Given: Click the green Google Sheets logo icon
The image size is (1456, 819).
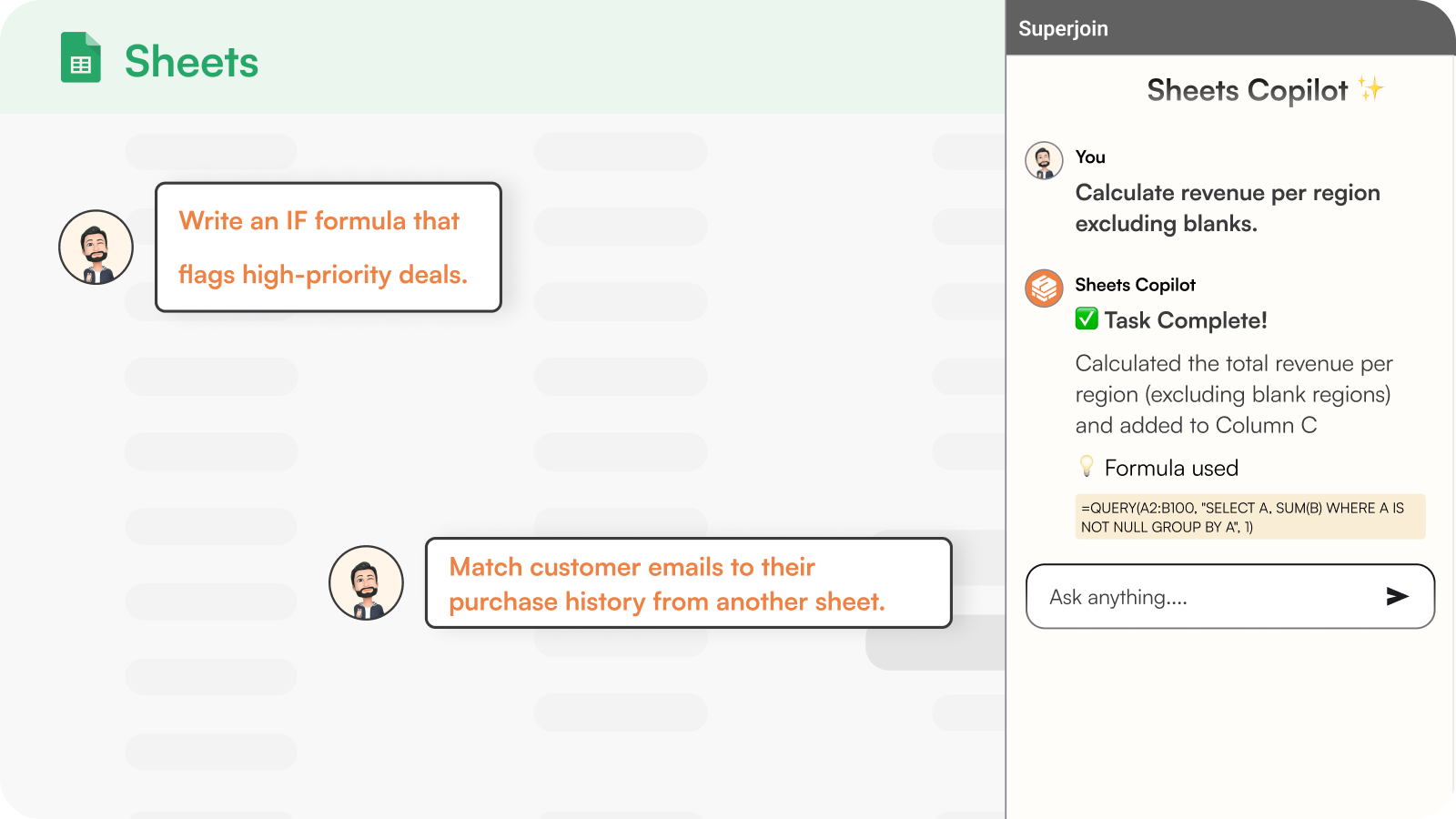Looking at the screenshot, I should pos(80,58).
